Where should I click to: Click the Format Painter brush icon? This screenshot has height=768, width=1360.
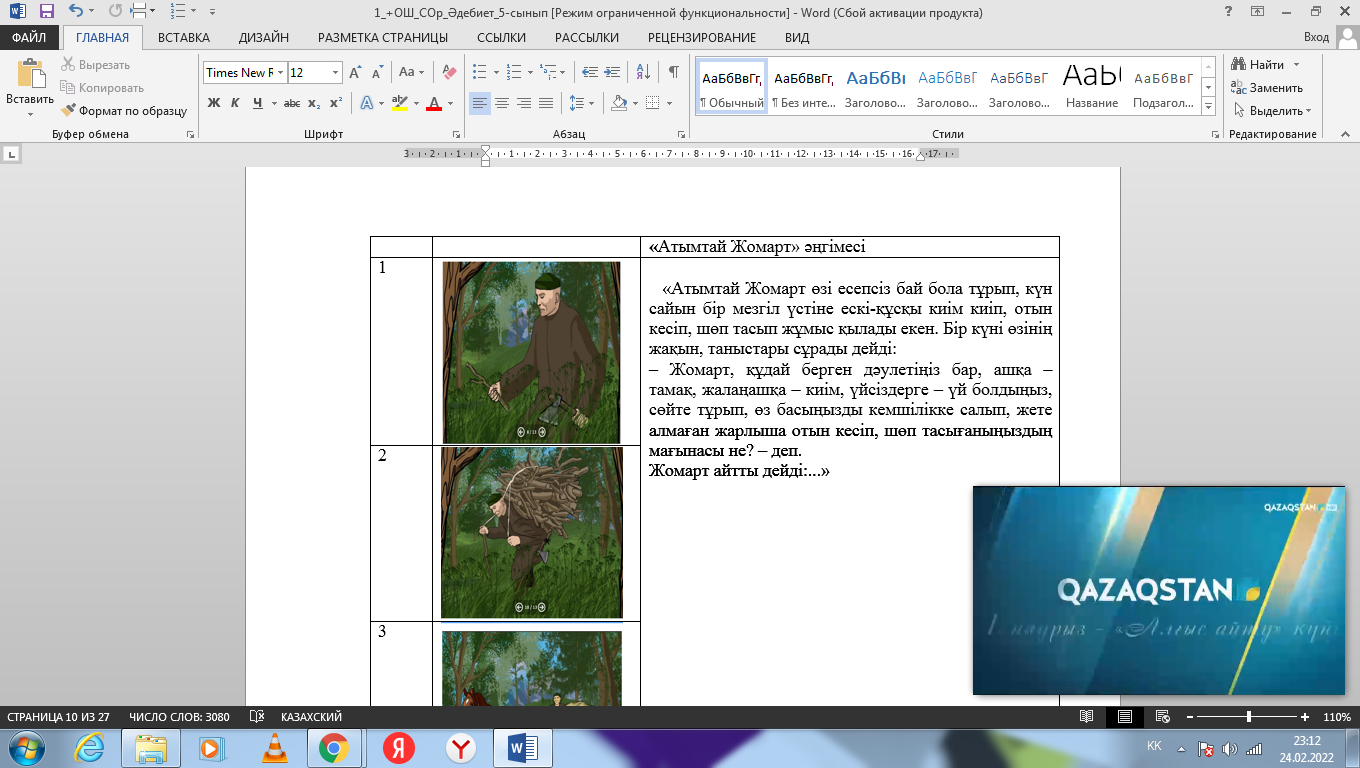69,111
